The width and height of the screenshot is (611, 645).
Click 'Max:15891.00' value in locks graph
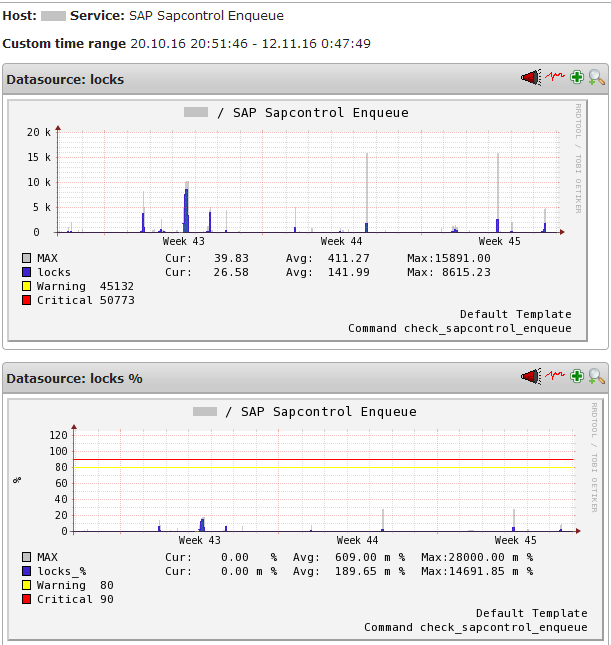pyautogui.click(x=449, y=258)
